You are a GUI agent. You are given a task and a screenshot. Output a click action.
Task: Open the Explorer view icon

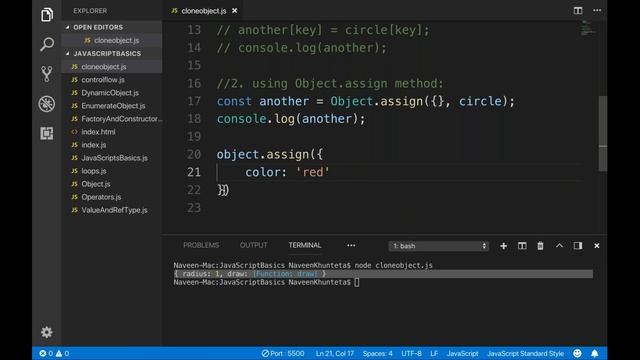pos(47,15)
